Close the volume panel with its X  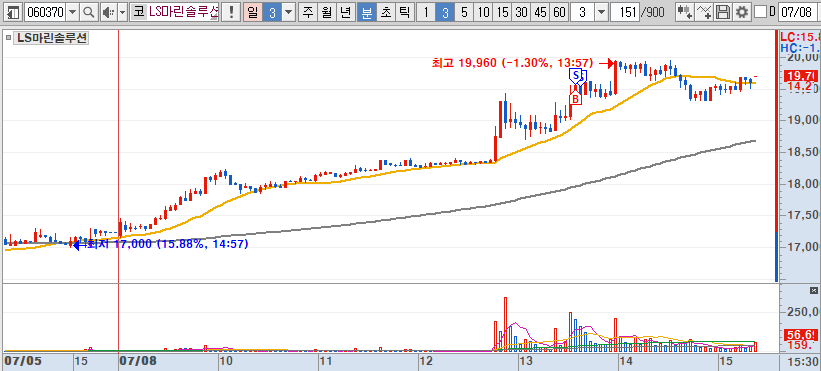(813, 290)
